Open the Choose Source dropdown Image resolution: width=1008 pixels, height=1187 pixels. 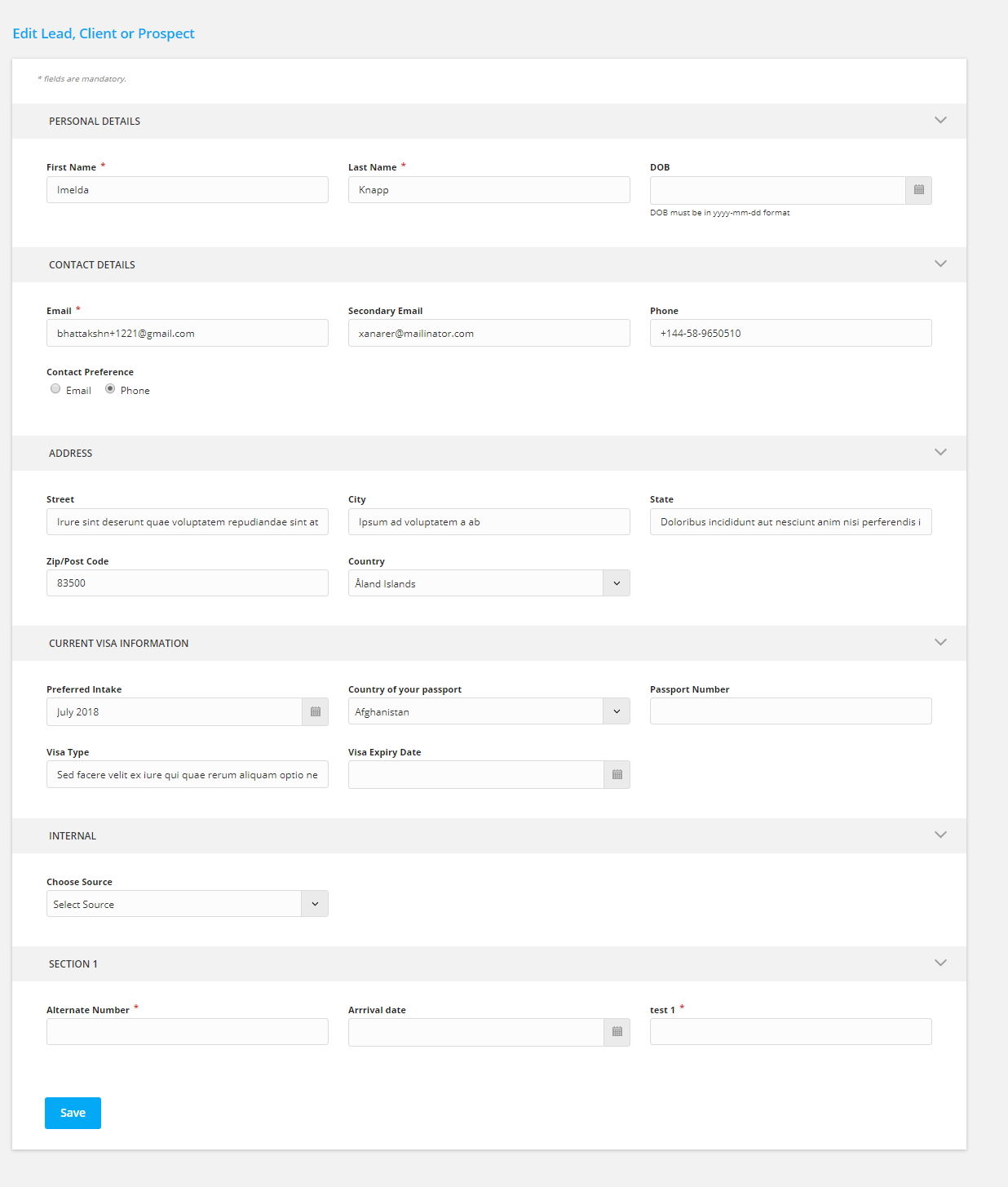click(x=188, y=904)
